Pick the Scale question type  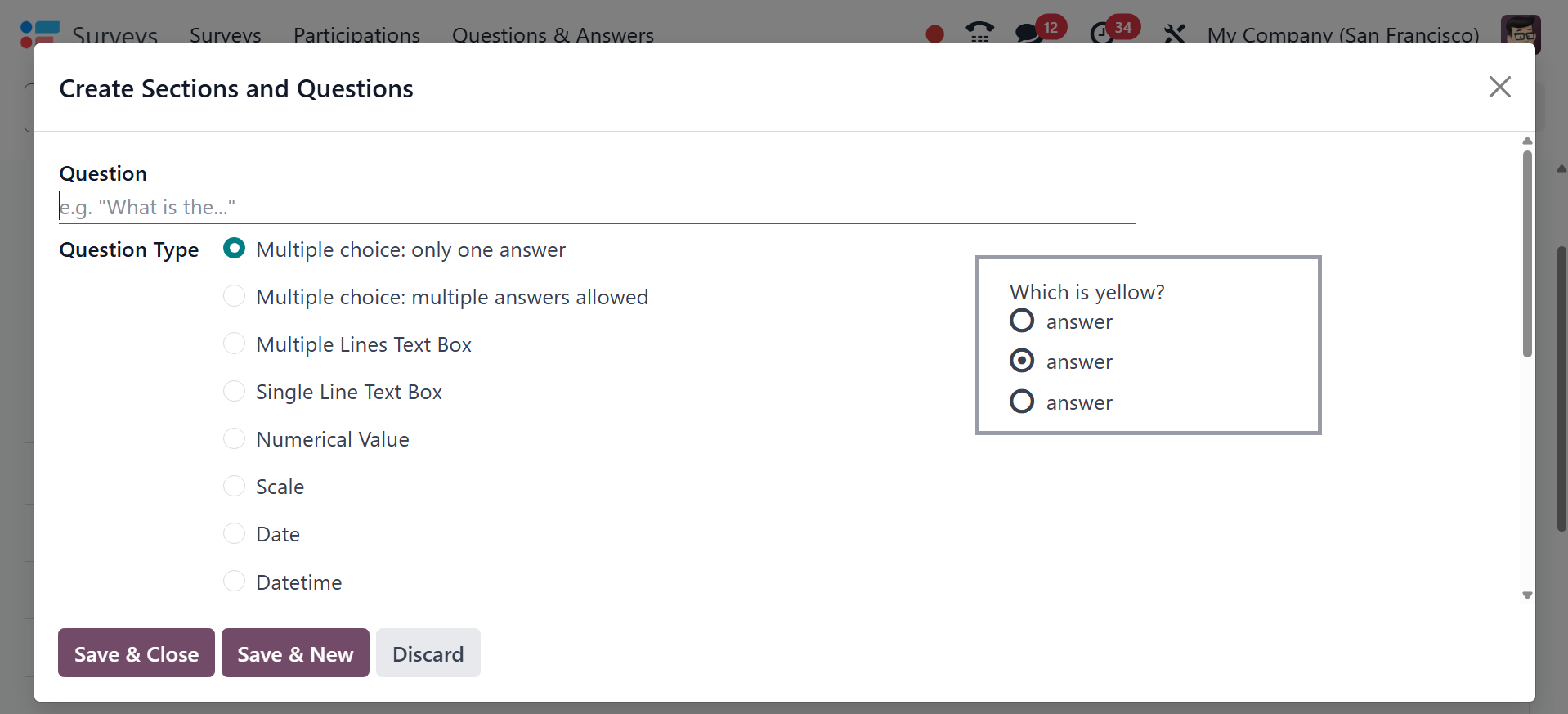(235, 486)
